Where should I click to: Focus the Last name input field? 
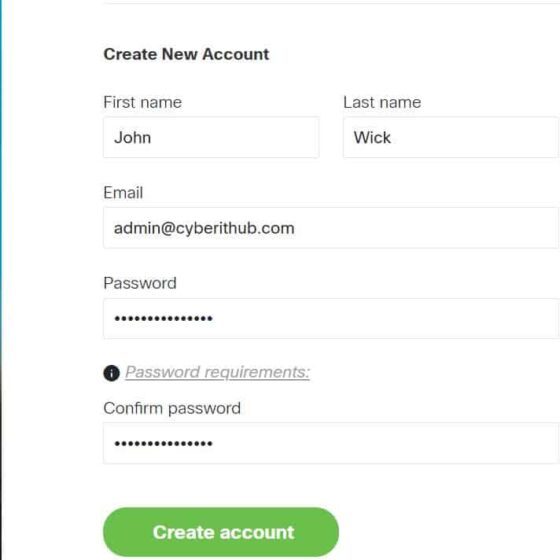tap(451, 138)
